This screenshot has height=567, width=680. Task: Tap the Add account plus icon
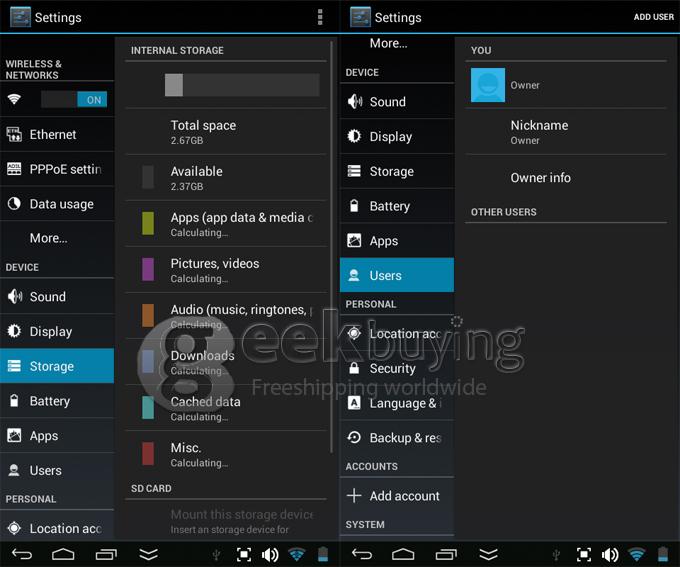[353, 496]
